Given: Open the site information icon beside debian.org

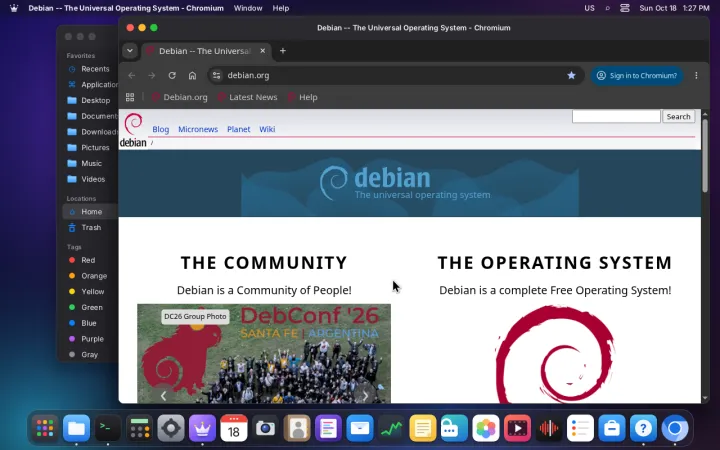Looking at the screenshot, I should (217, 75).
